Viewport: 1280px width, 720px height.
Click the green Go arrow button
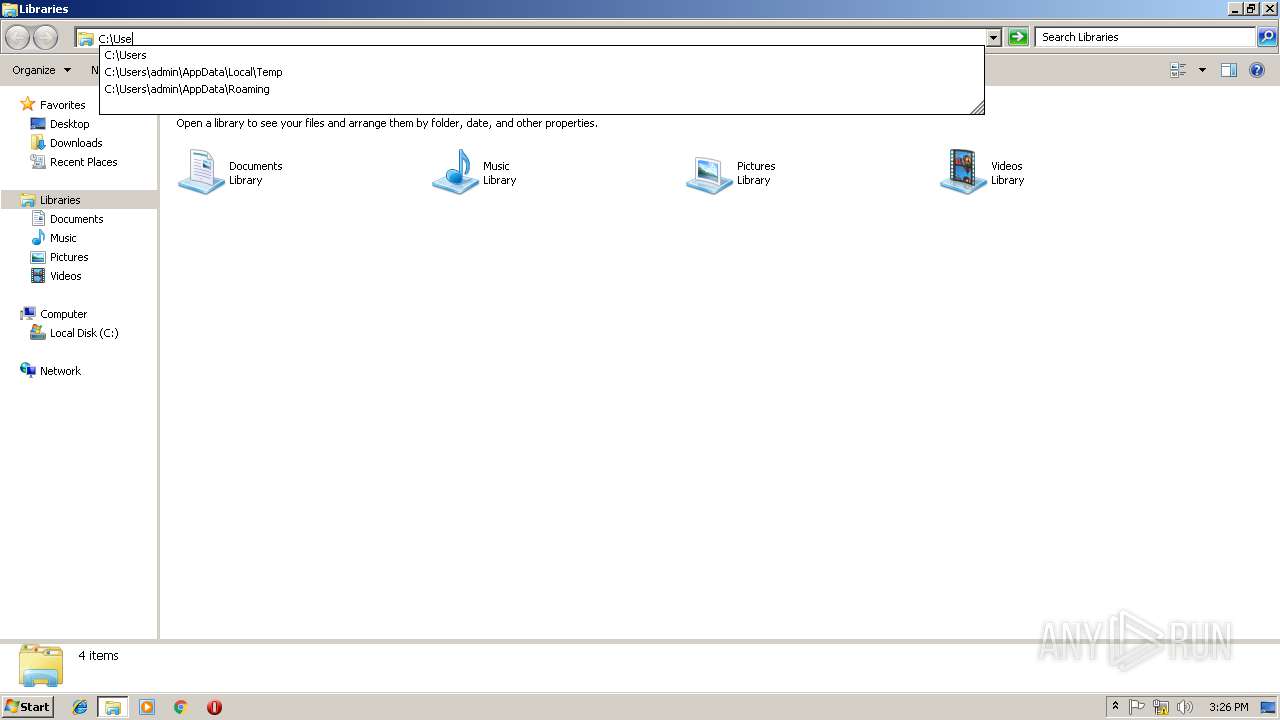(x=1018, y=37)
